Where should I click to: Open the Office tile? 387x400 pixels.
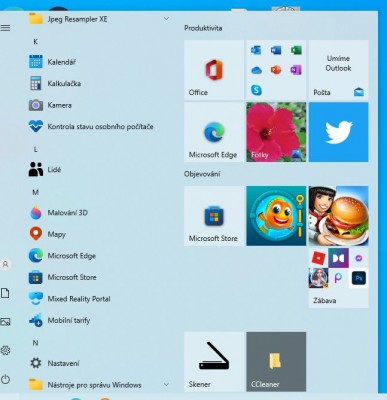(x=214, y=70)
